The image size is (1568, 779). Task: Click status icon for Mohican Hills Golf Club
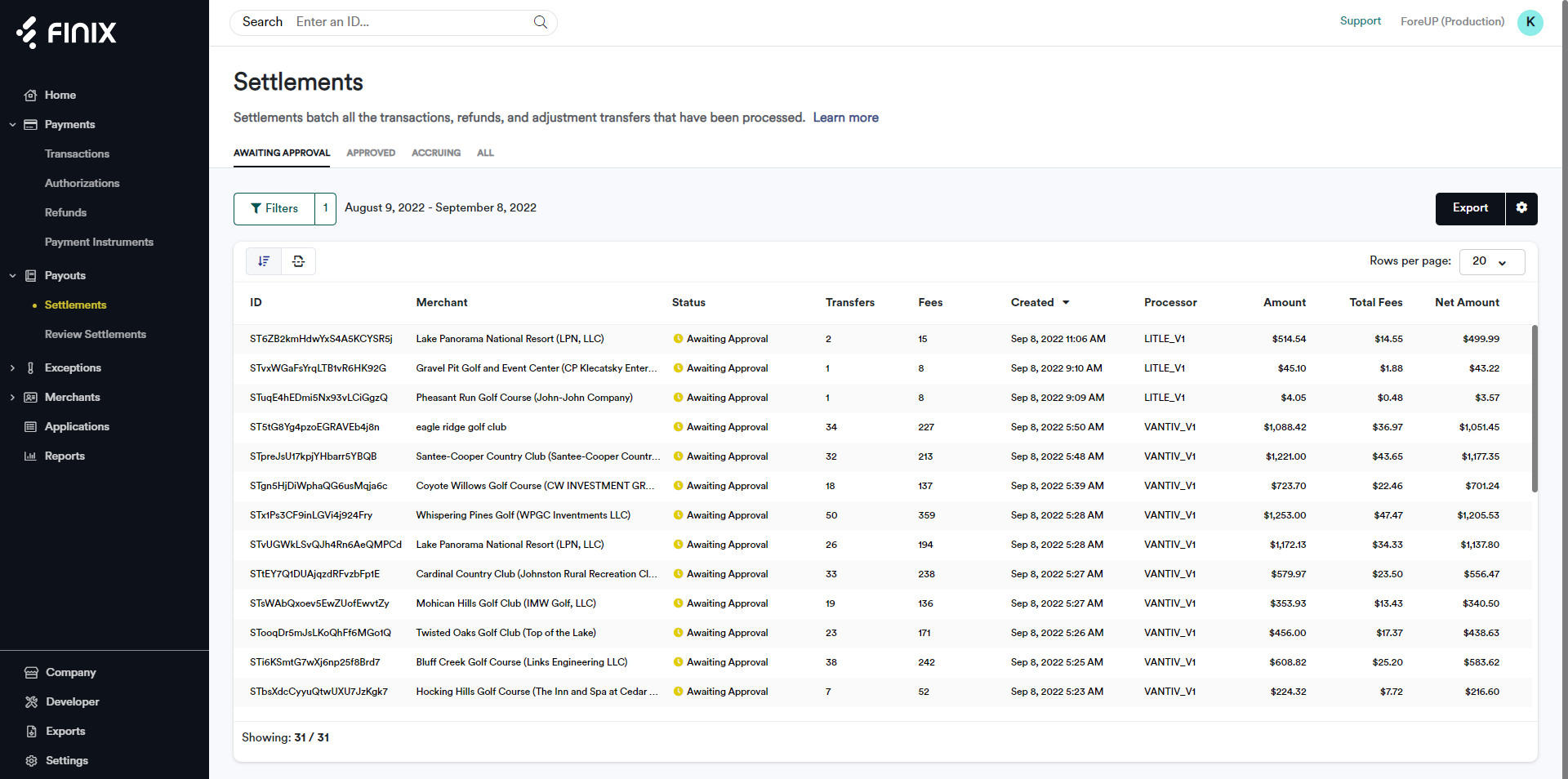point(678,603)
